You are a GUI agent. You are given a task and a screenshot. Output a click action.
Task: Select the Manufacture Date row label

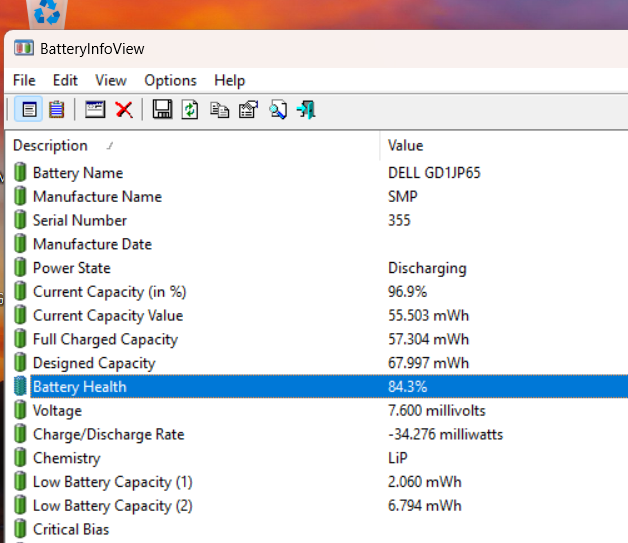93,244
